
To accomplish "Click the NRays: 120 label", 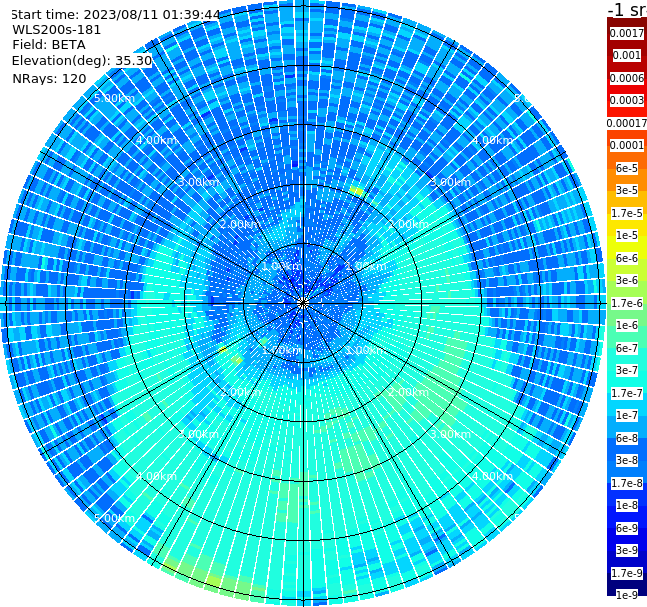I will (x=49, y=78).
